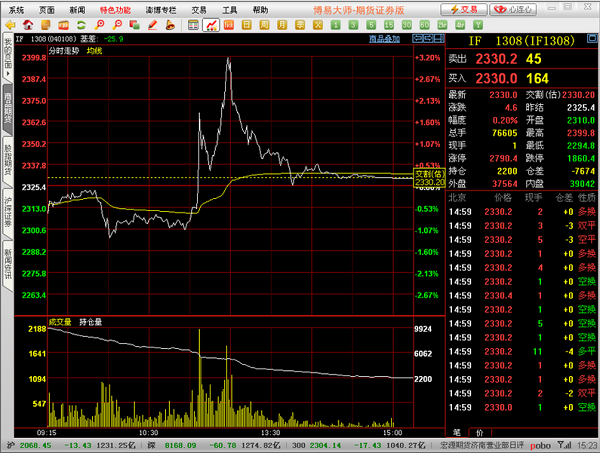Maximize the IF1308 quote panel

(592, 38)
